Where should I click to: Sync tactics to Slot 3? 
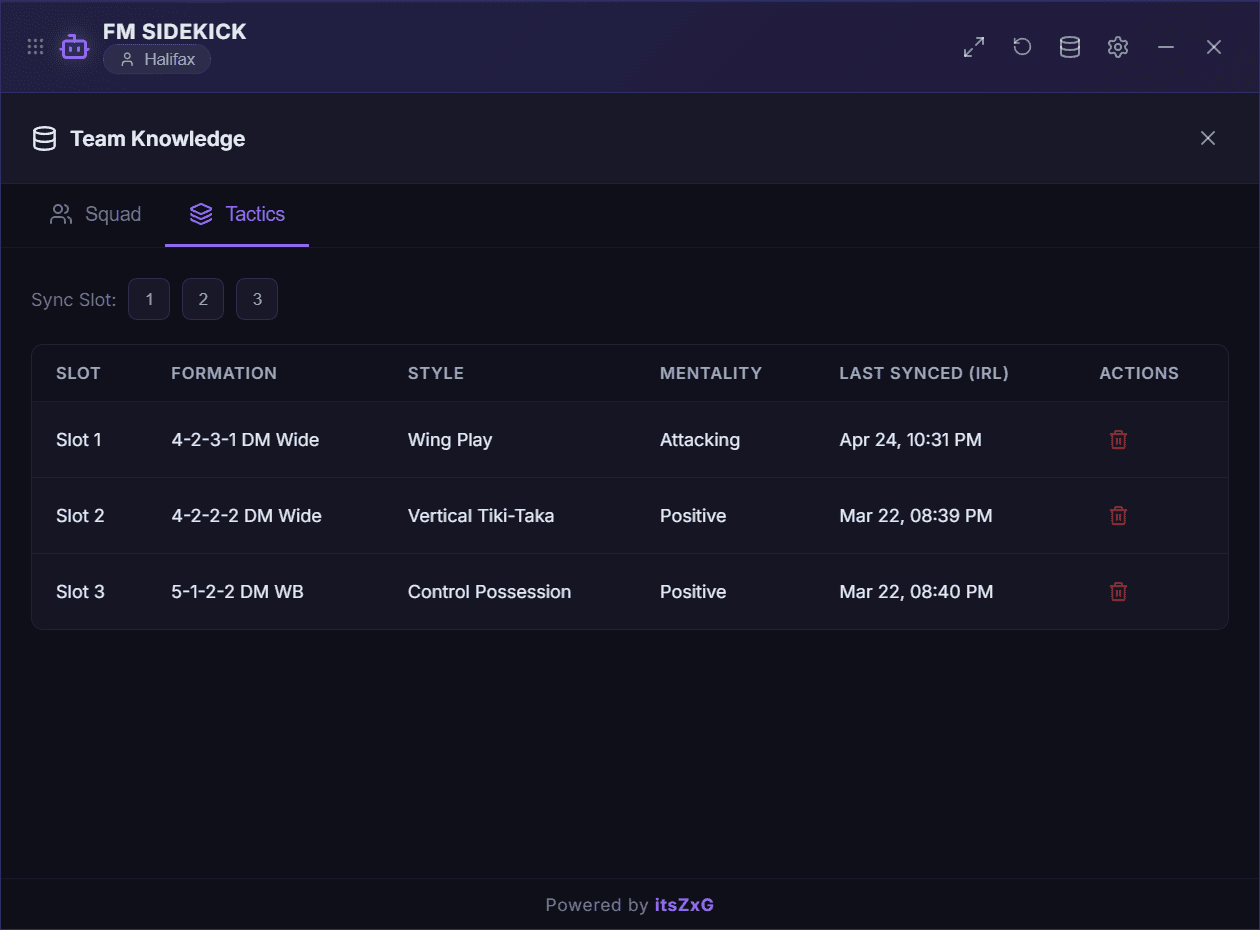pyautogui.click(x=256, y=298)
